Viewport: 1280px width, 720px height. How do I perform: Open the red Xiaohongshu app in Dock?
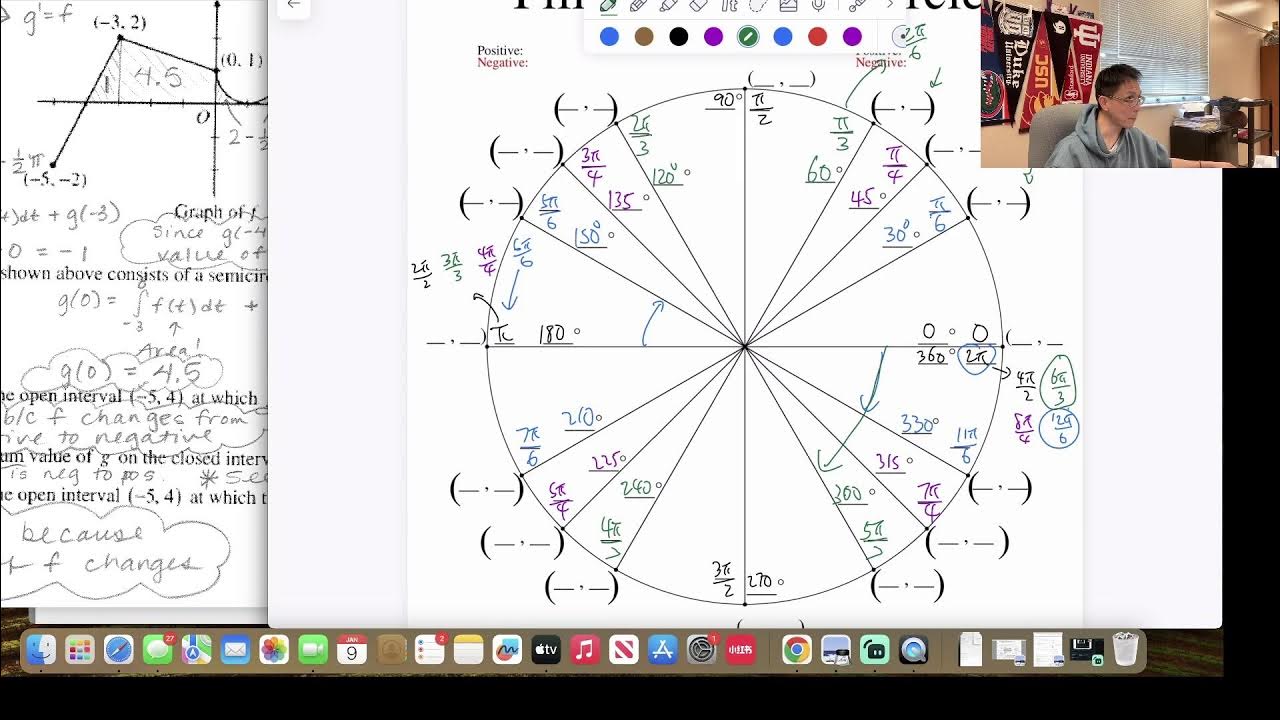click(741, 650)
